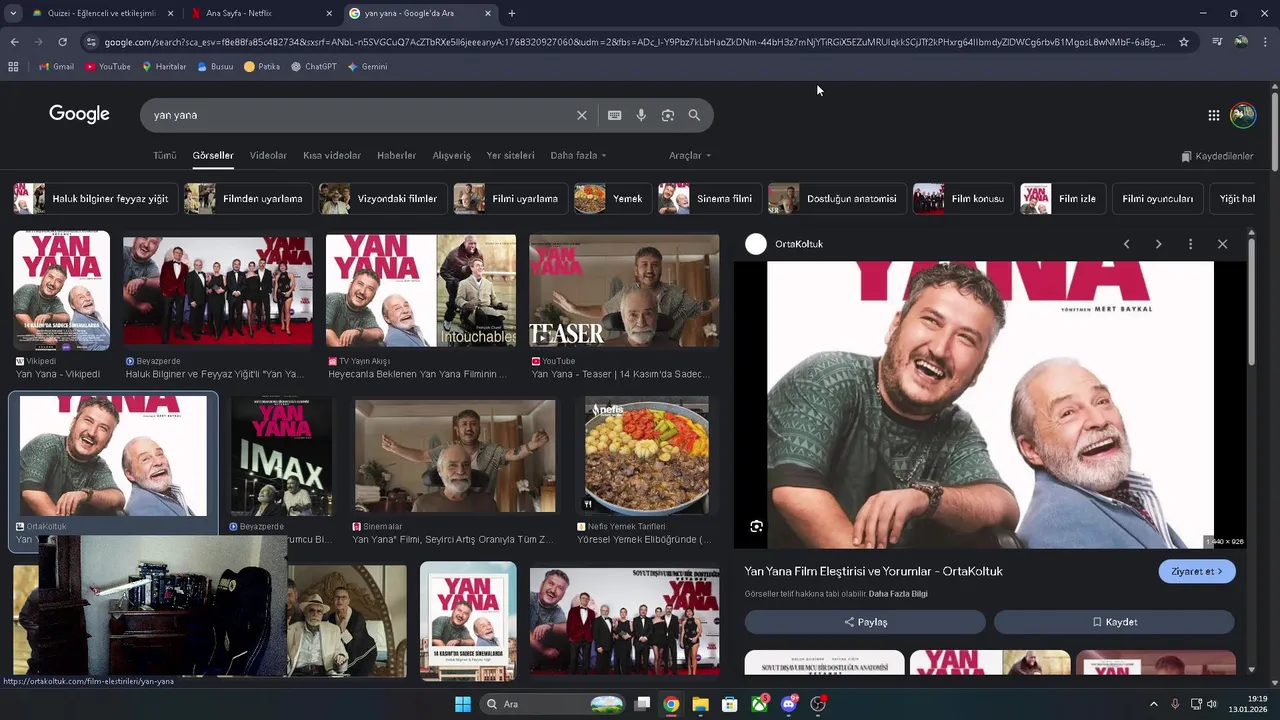Open the bookmarks apps grid shortcut

(13, 67)
